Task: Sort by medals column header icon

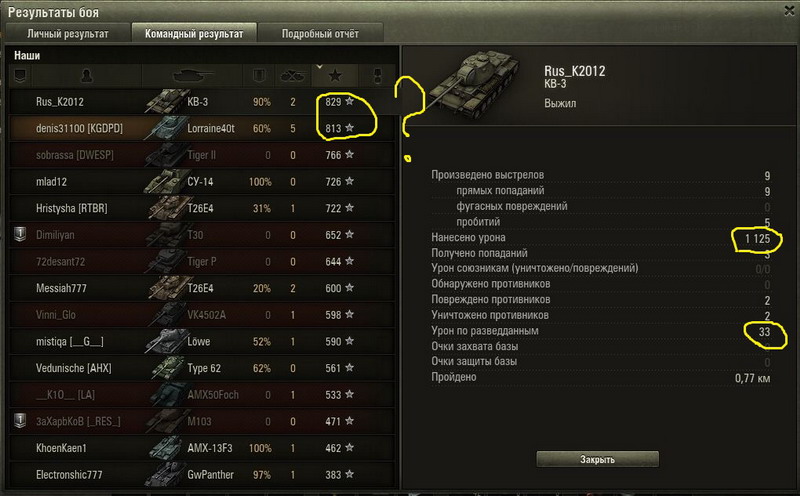Action: point(379,76)
